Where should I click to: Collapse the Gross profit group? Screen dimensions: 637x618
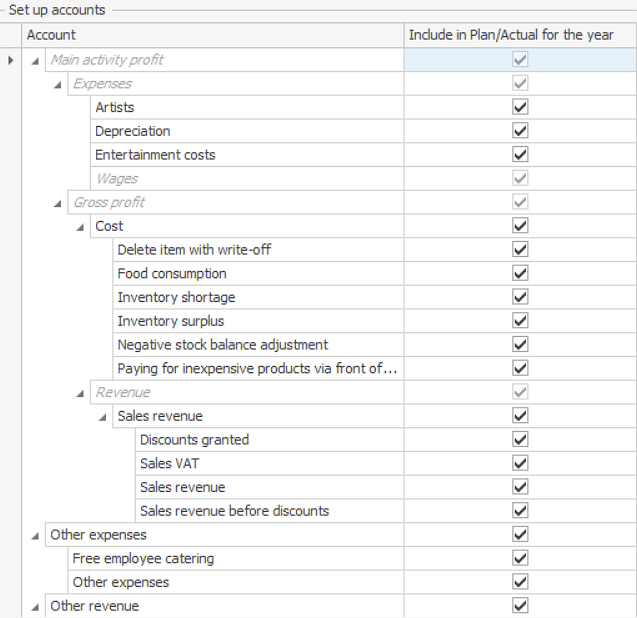pos(58,203)
